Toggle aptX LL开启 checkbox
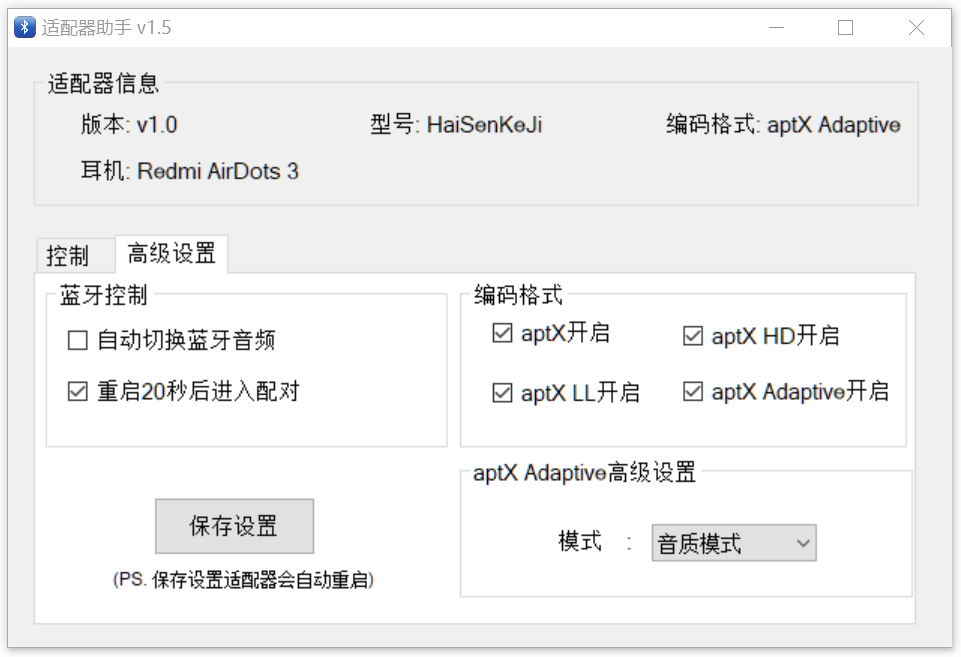 pos(503,393)
